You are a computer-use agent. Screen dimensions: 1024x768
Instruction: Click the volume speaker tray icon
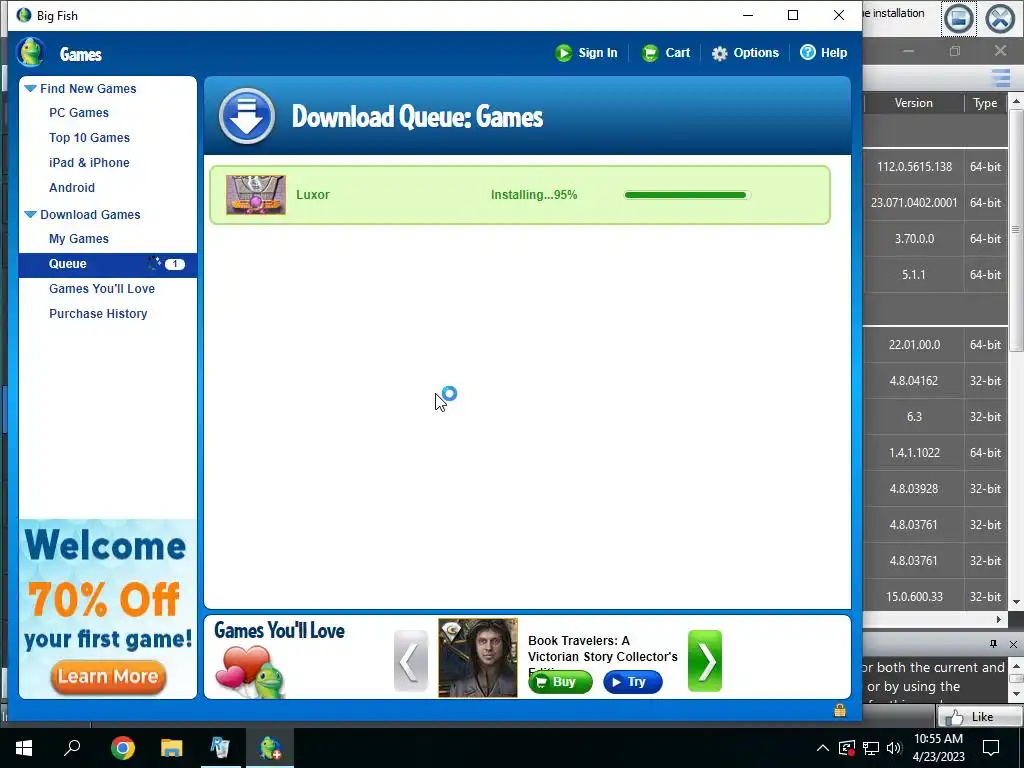tap(894, 748)
